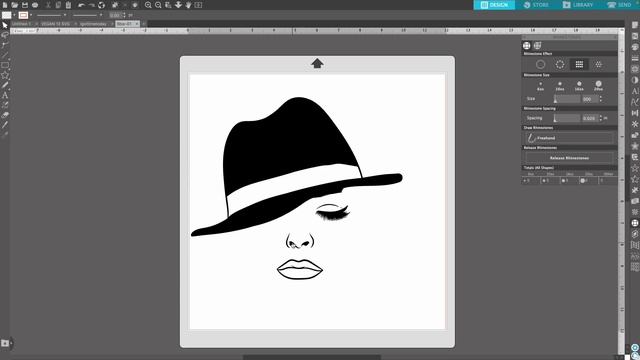Click the media load arrow on the mat

click(317, 63)
